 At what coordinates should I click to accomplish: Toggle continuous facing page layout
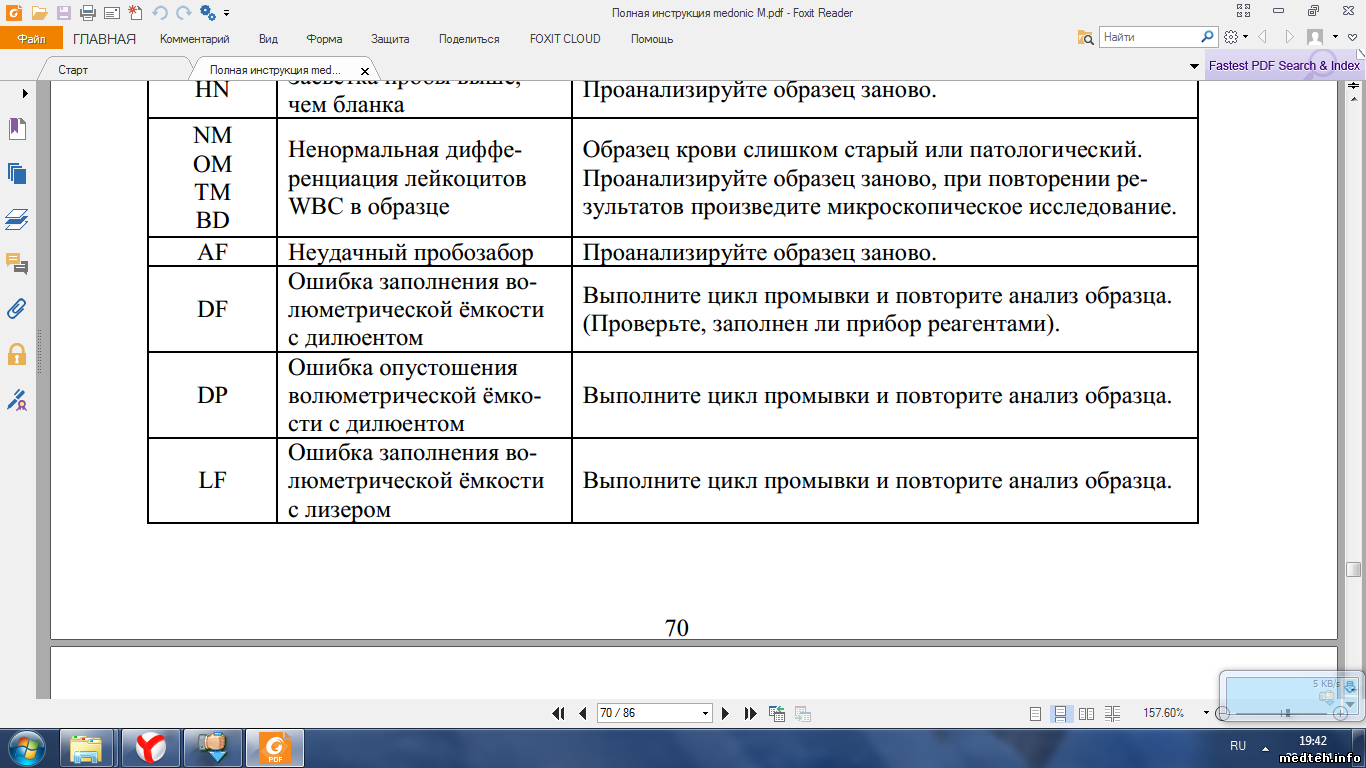pyautogui.click(x=1112, y=714)
